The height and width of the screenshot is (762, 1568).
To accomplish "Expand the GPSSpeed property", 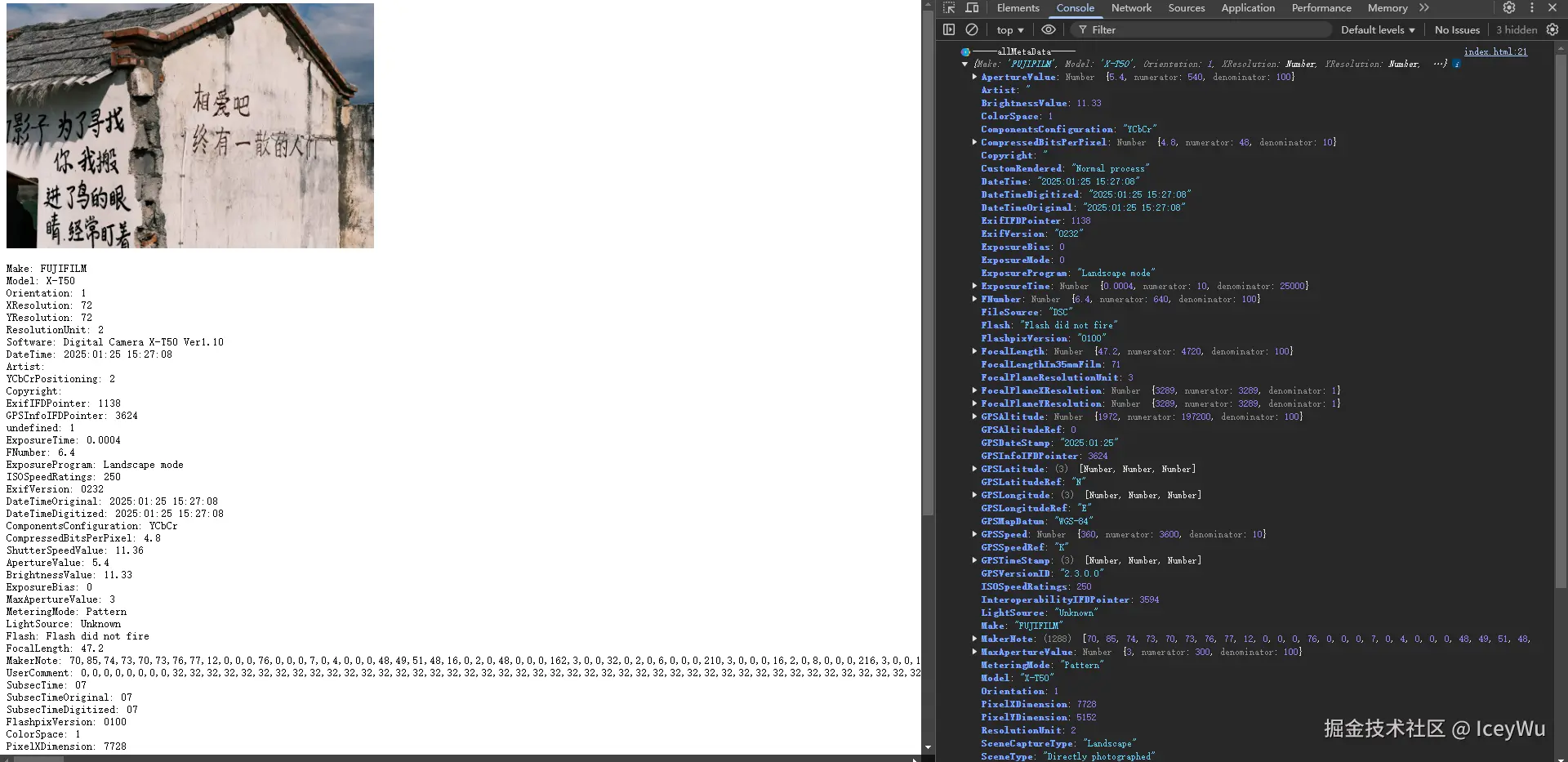I will (x=974, y=534).
